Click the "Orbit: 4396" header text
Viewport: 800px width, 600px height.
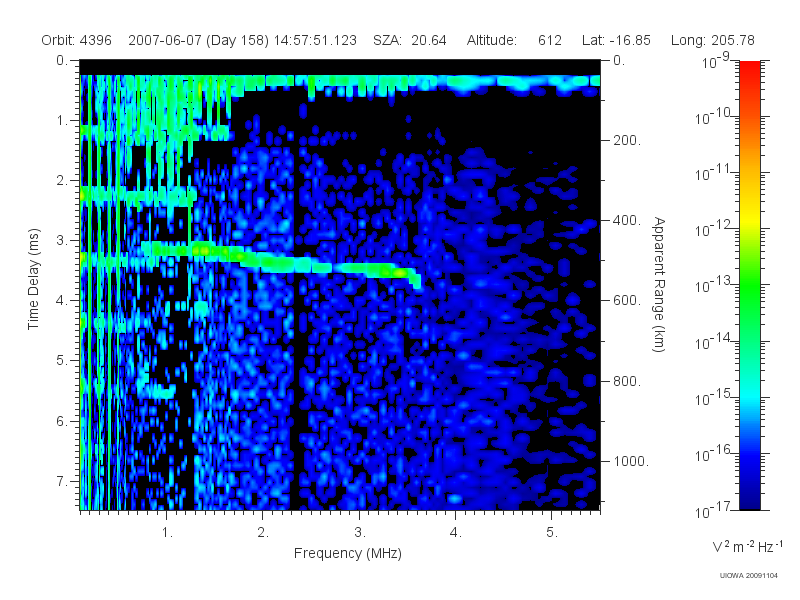[77, 40]
